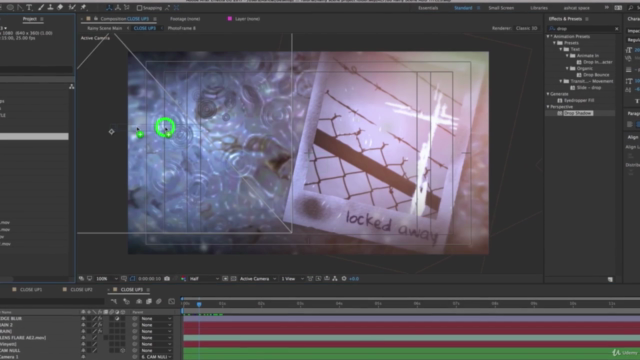Click the current time 0:00:00:10 display
Screen dimensions: 640x360
(x=149, y=279)
